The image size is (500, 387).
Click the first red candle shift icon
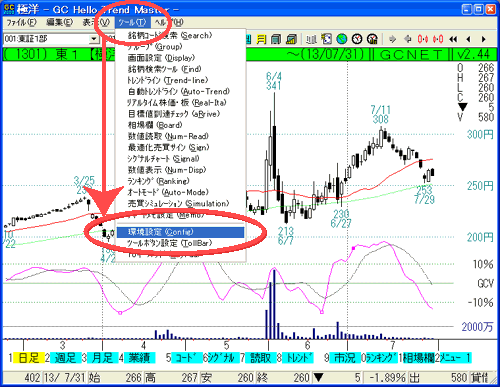pyautogui.click(x=423, y=39)
